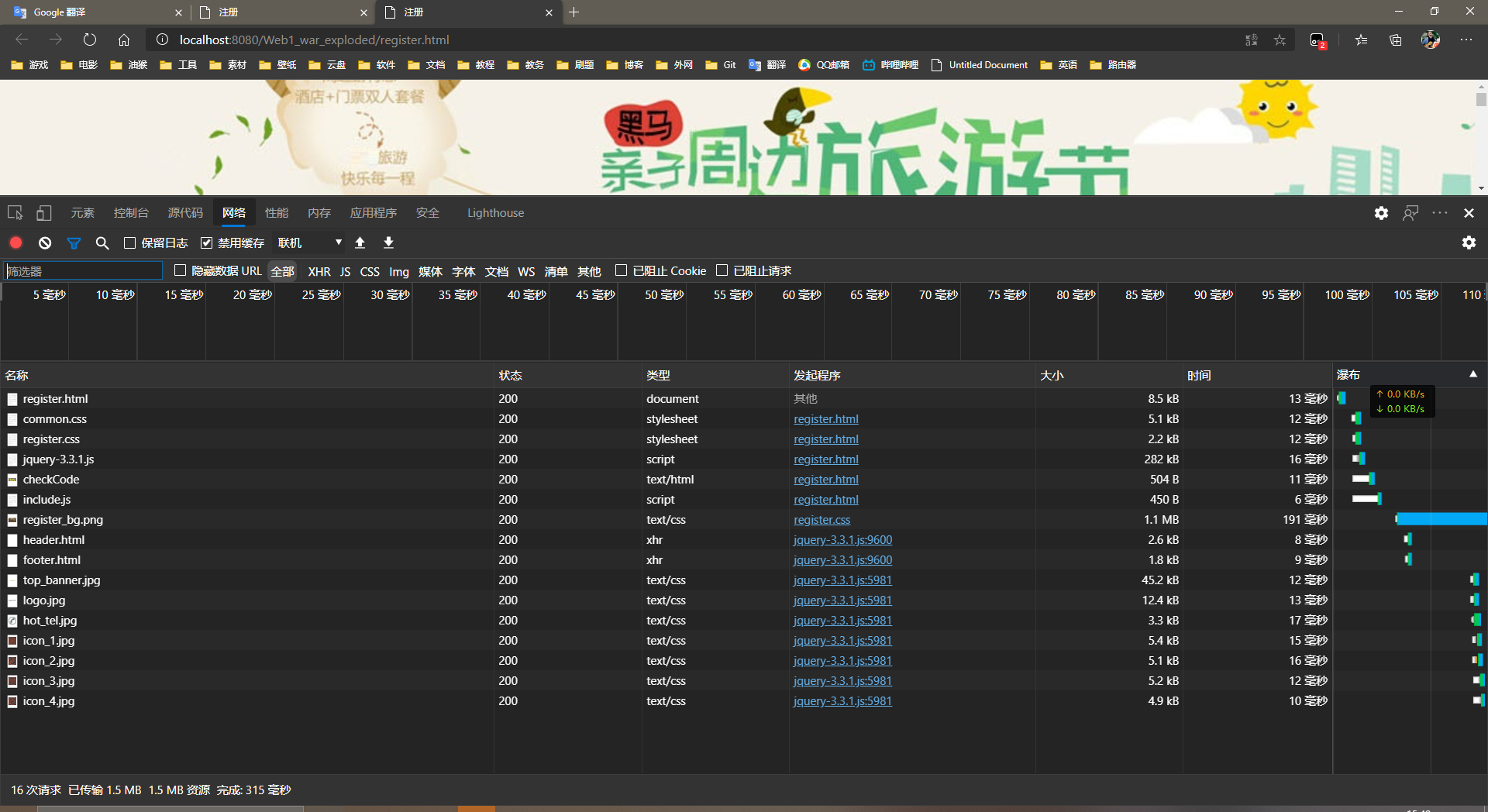Click inside the 筛选器 filter input field
Image resolution: width=1488 pixels, height=812 pixels.
[83, 270]
